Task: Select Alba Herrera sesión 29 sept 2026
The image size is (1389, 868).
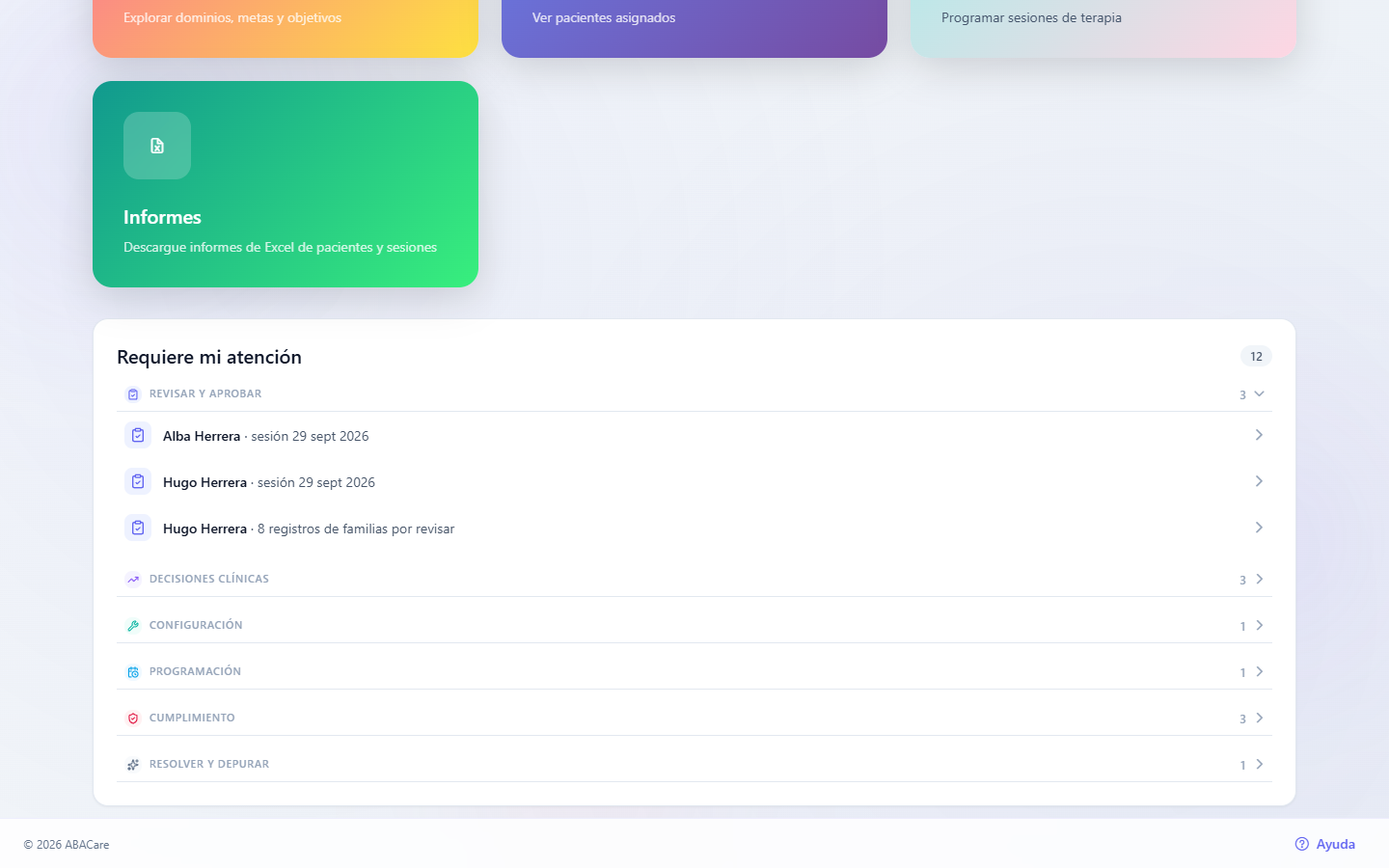Action: 694,435
